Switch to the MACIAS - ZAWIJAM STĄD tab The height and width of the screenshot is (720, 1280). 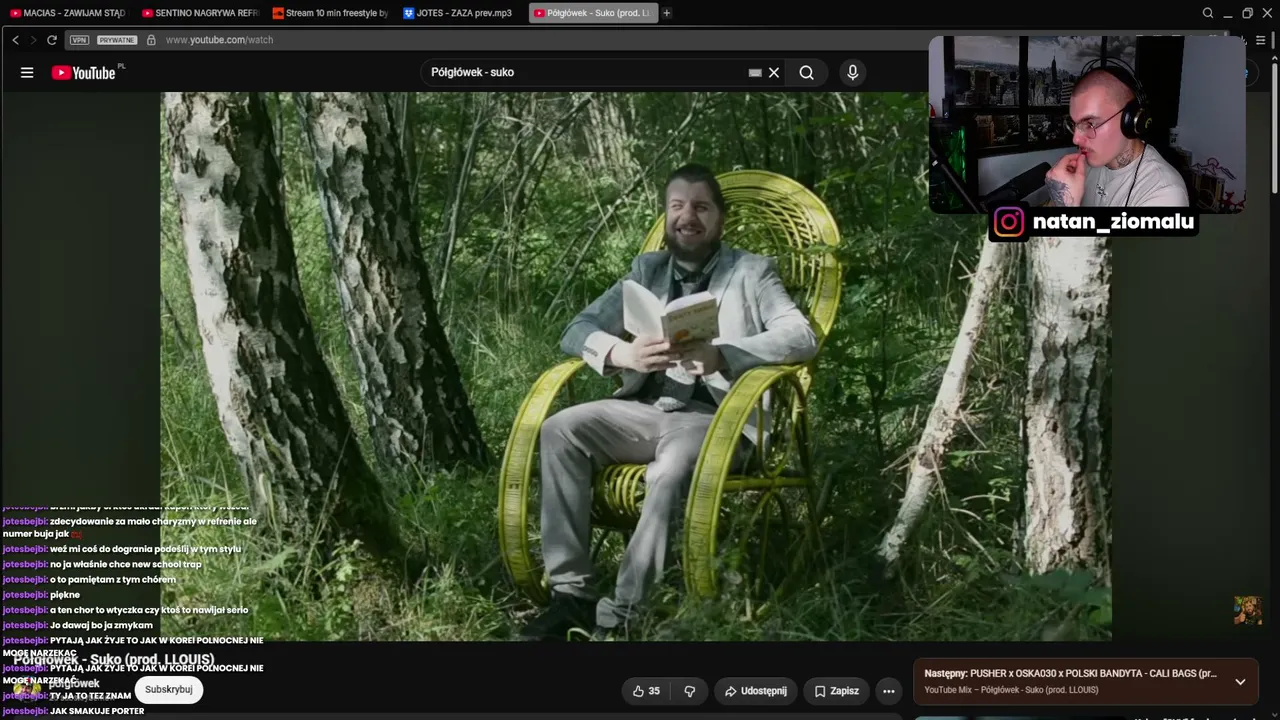tap(67, 13)
